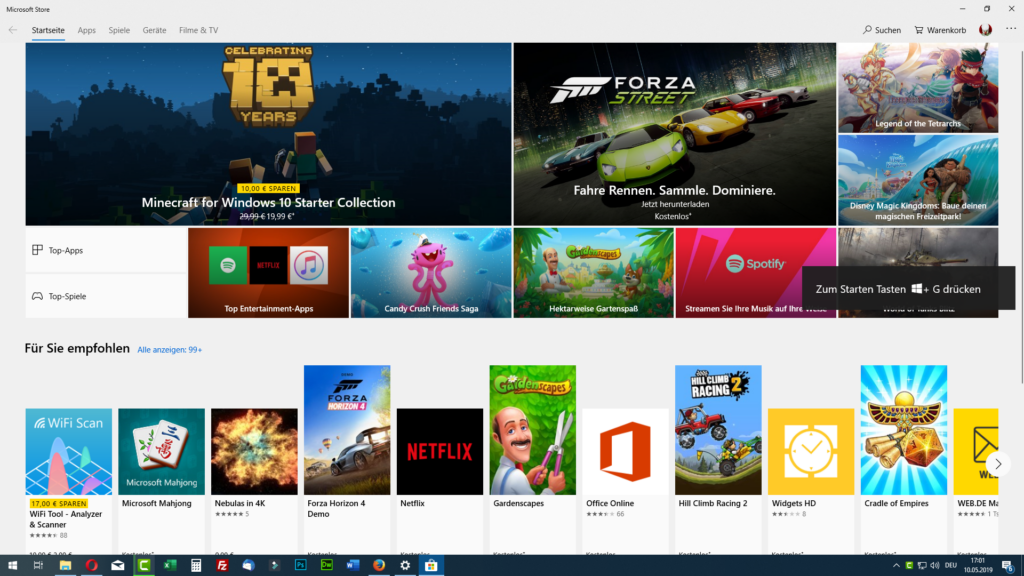Open Word from the taskbar

click(x=353, y=566)
